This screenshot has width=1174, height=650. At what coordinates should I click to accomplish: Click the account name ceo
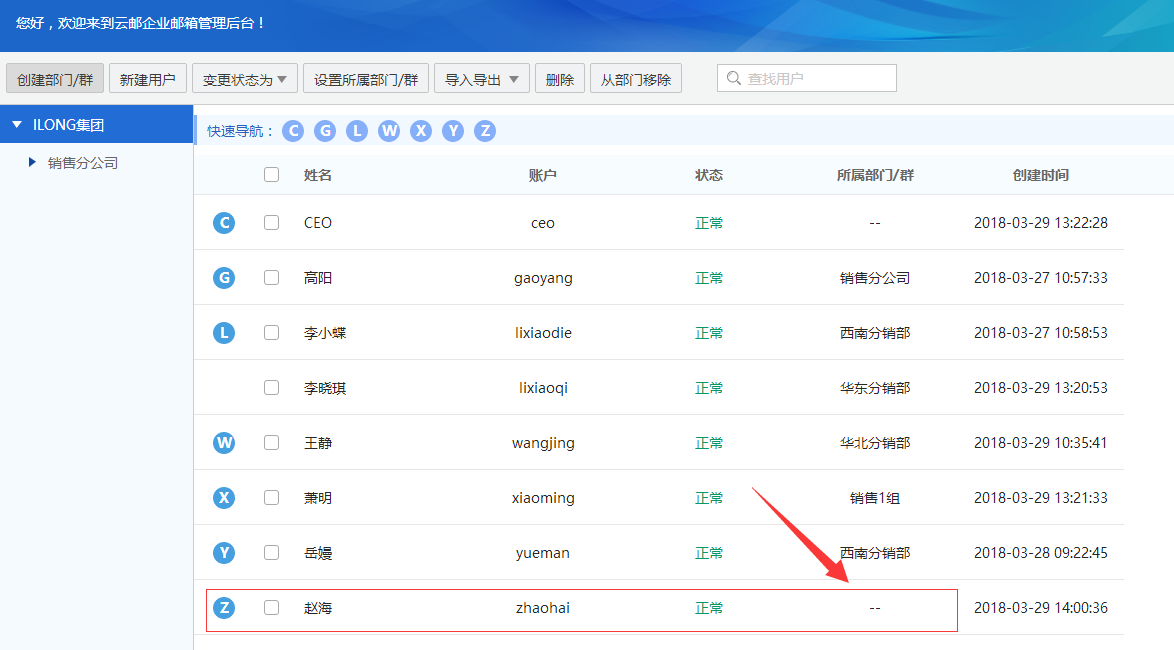[543, 223]
